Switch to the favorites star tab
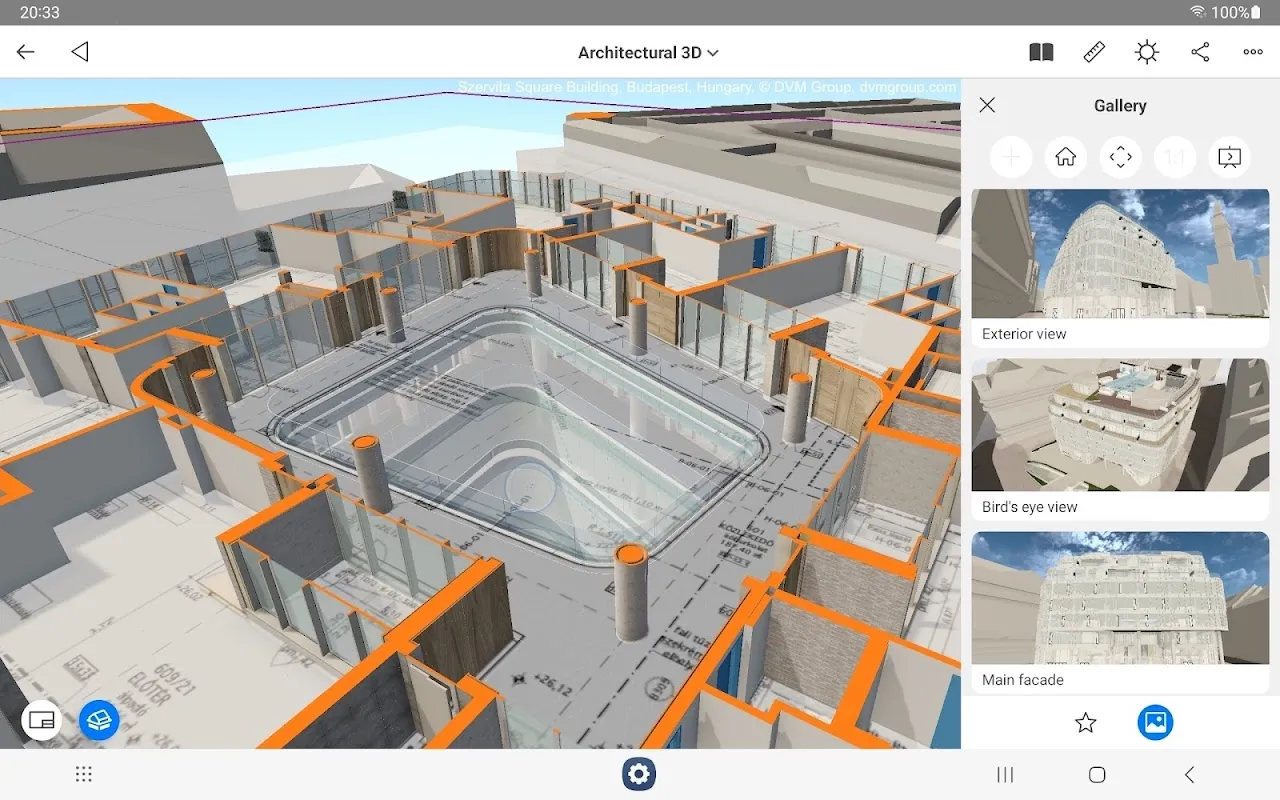The width and height of the screenshot is (1280, 800). click(x=1085, y=722)
